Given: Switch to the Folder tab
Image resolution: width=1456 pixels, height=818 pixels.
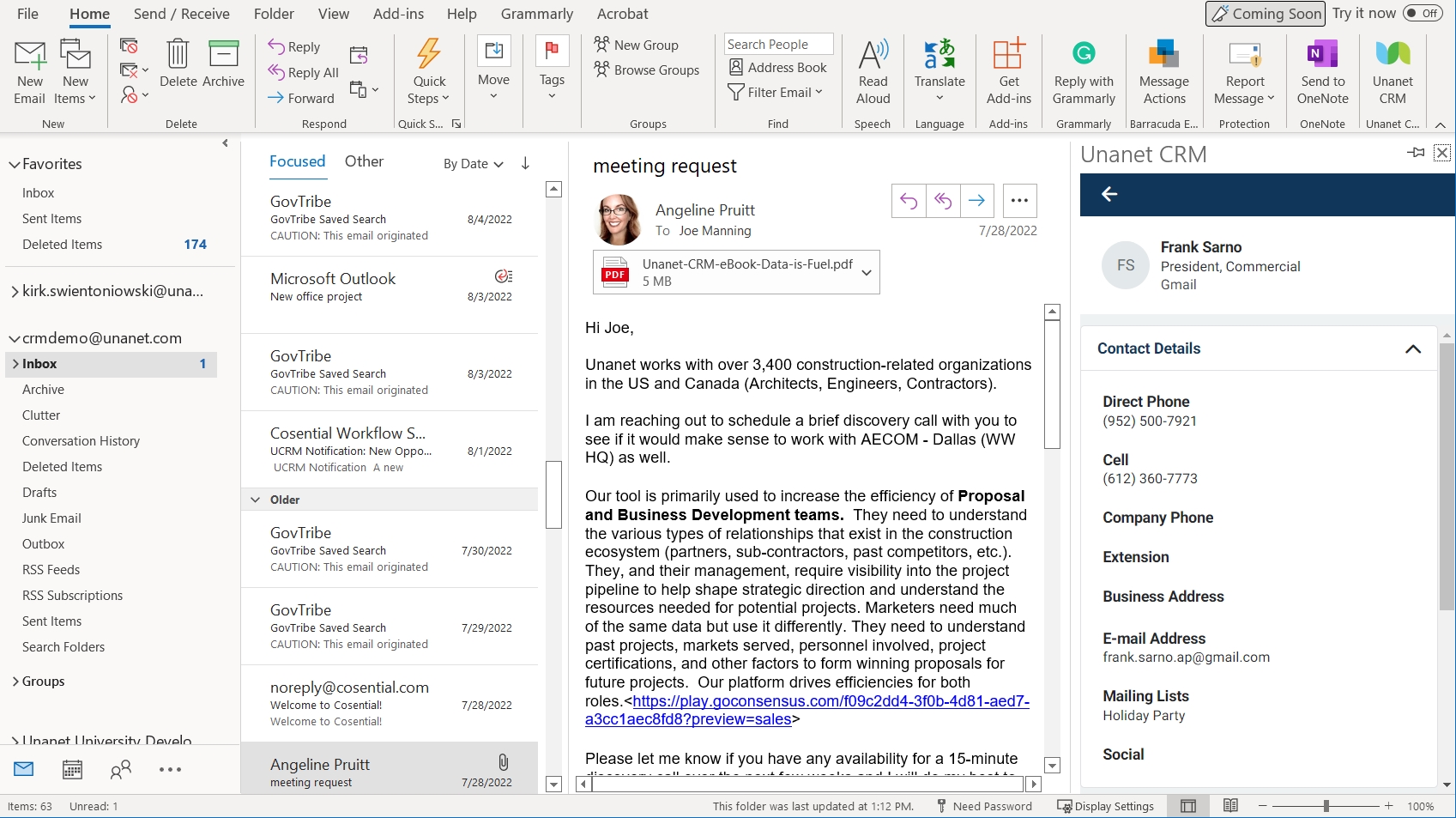Looking at the screenshot, I should point(274,14).
